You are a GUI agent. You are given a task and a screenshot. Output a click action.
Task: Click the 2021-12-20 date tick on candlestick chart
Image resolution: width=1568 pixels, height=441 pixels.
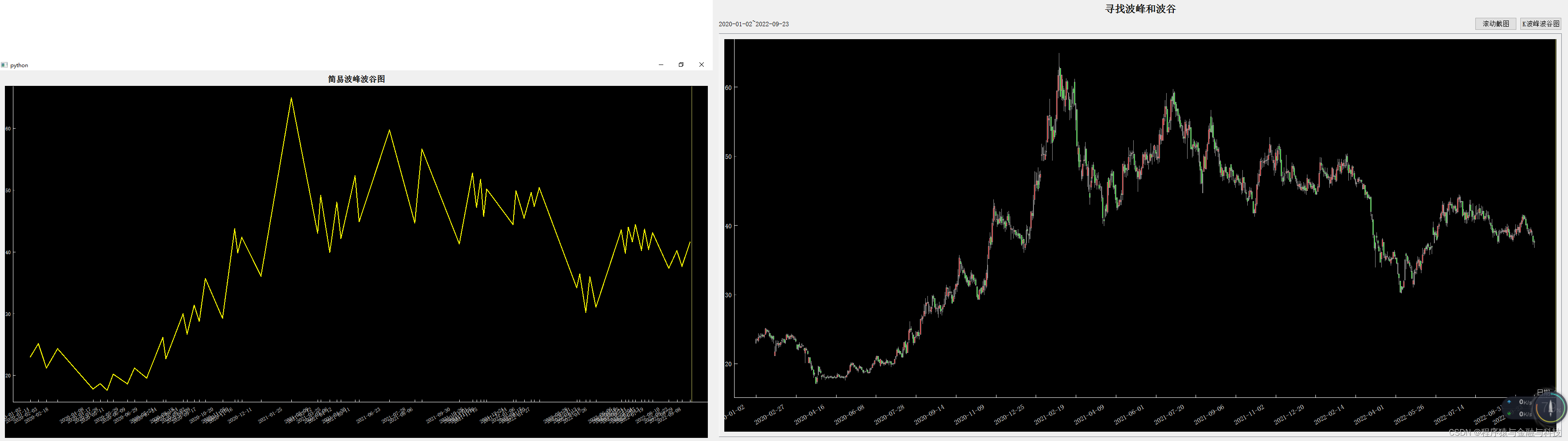pyautogui.click(x=1289, y=414)
